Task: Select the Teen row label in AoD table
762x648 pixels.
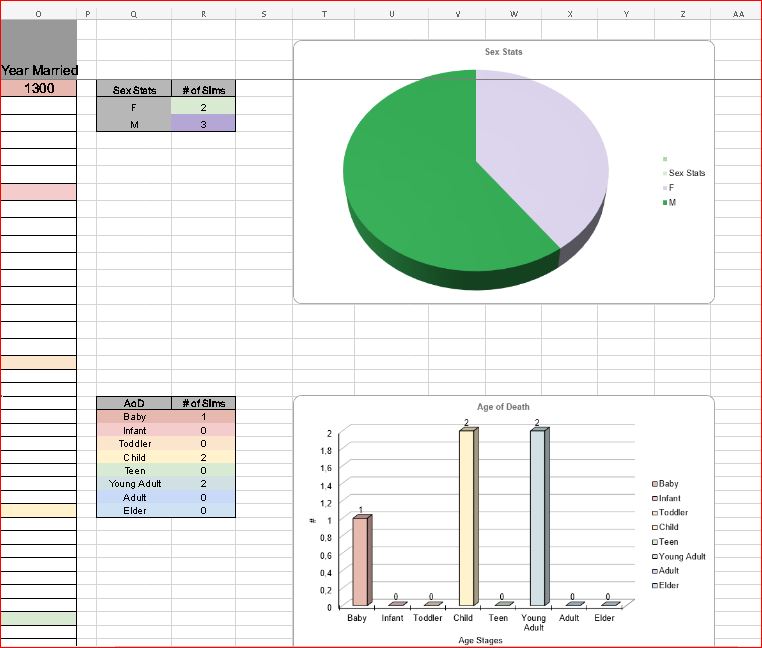Action: point(134,470)
